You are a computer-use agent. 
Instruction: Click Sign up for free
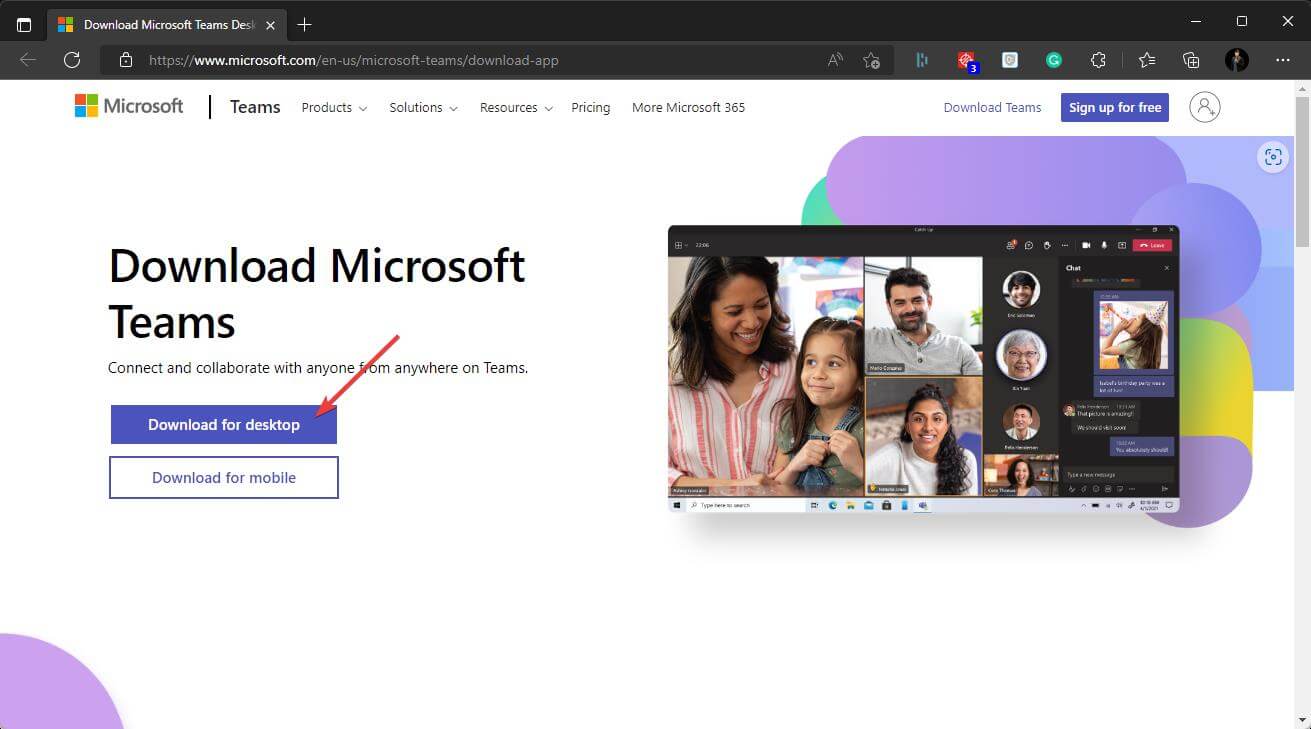(1115, 107)
